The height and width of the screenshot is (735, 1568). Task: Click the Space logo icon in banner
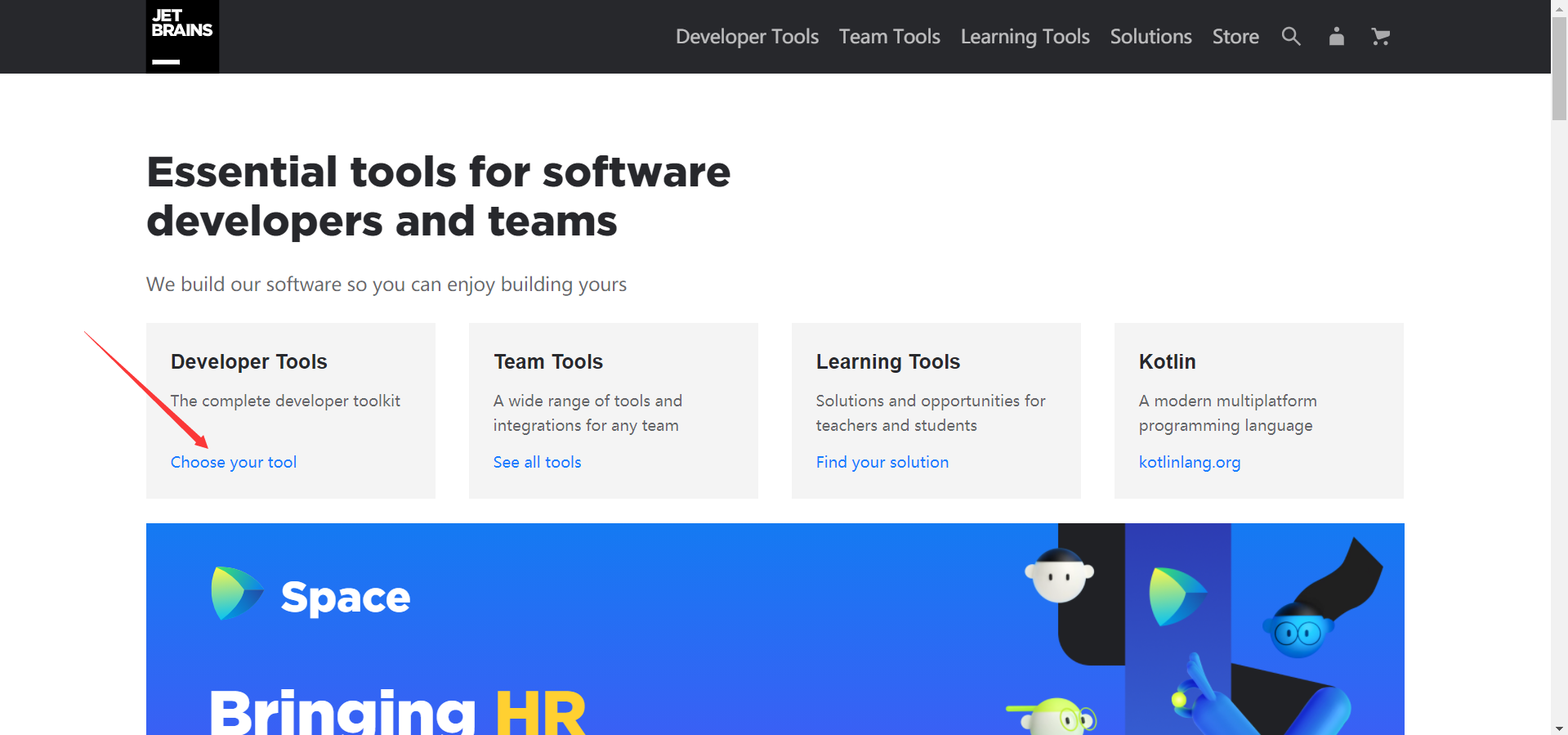pyautogui.click(x=236, y=594)
